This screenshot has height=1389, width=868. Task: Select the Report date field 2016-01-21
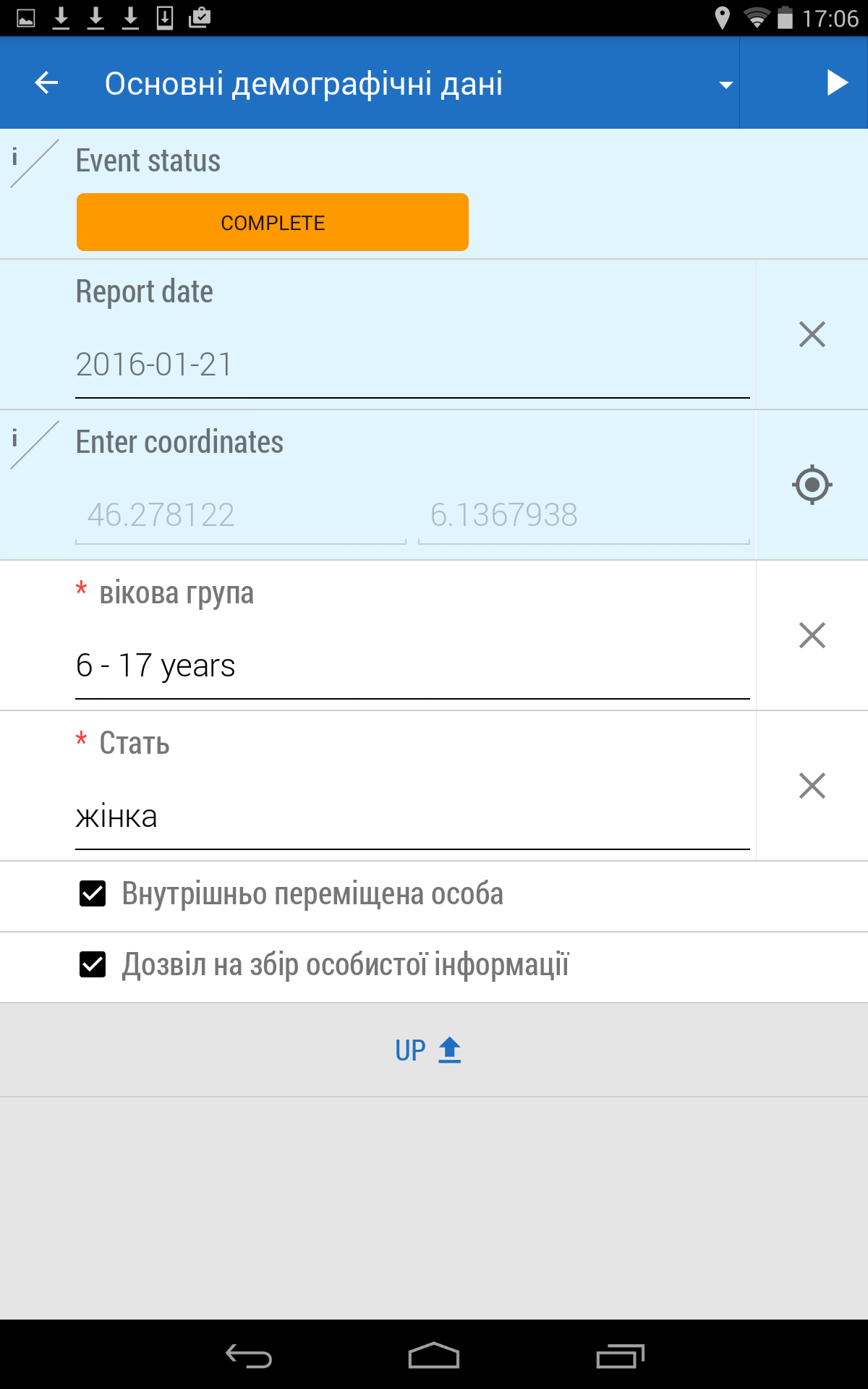pyautogui.click(x=412, y=365)
